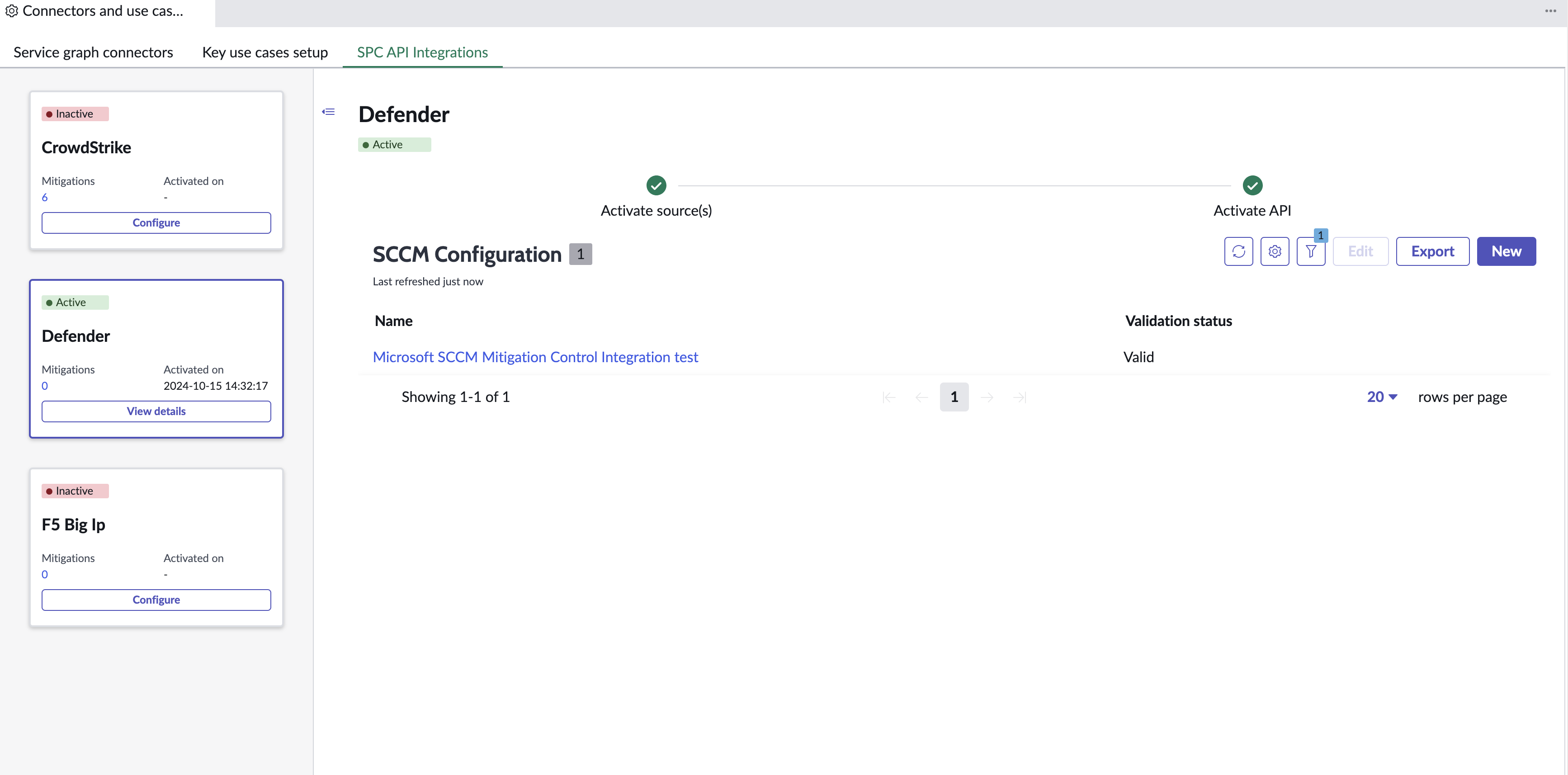1568x775 pixels.
Task: Open Defender mitigations count 0
Action: coord(44,386)
